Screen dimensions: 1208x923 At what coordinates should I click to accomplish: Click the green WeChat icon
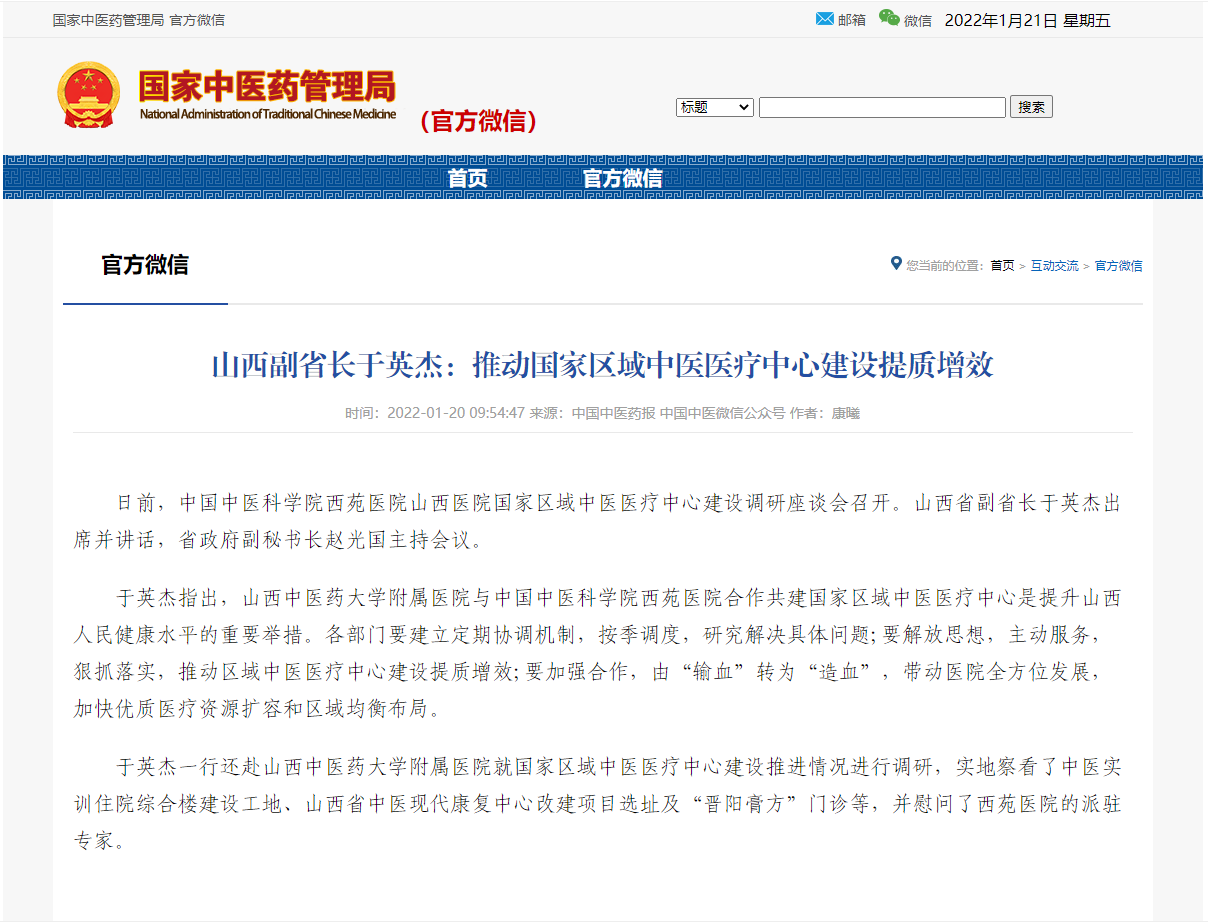point(889,18)
